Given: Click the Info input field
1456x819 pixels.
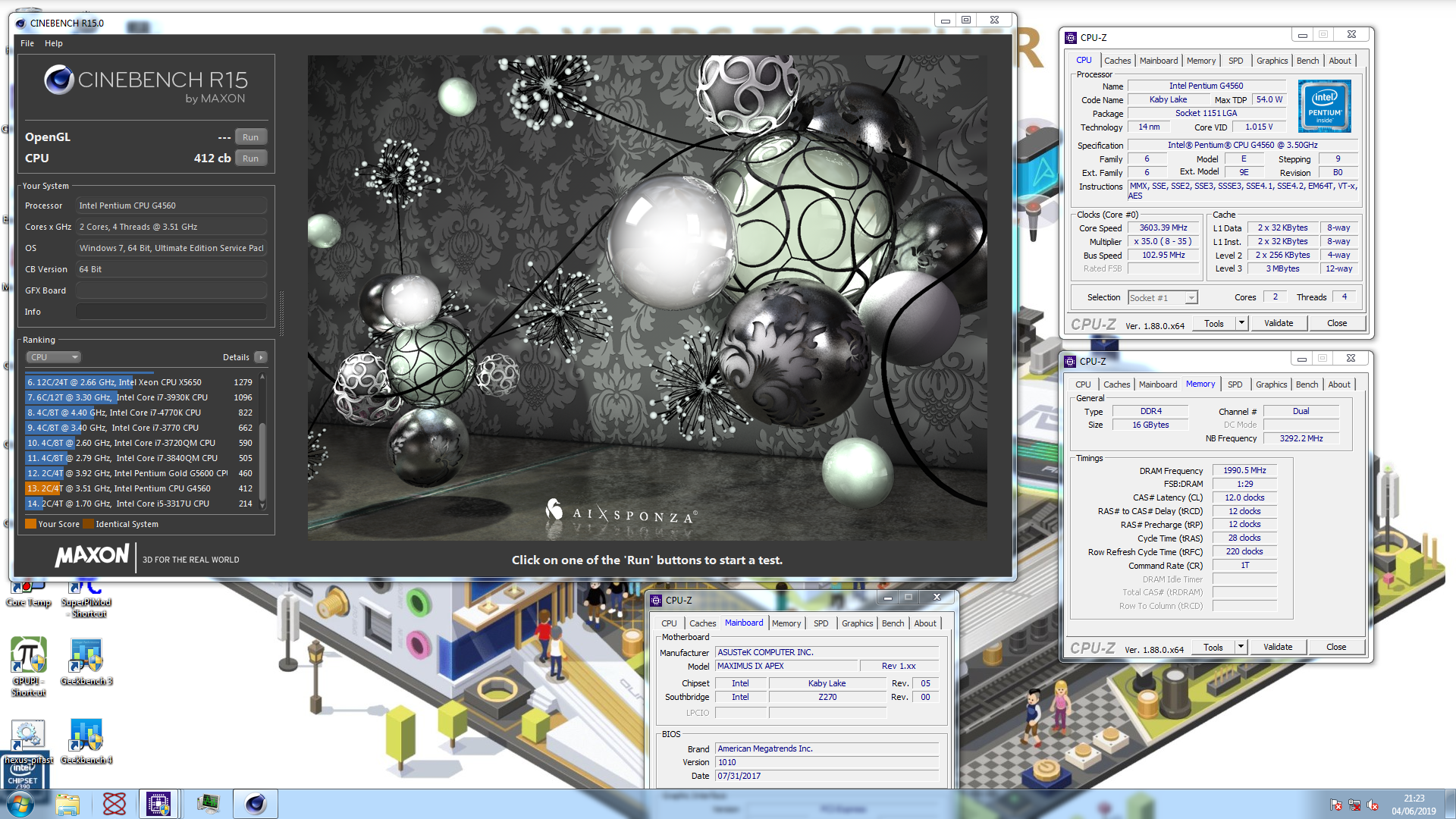Looking at the screenshot, I should [171, 312].
